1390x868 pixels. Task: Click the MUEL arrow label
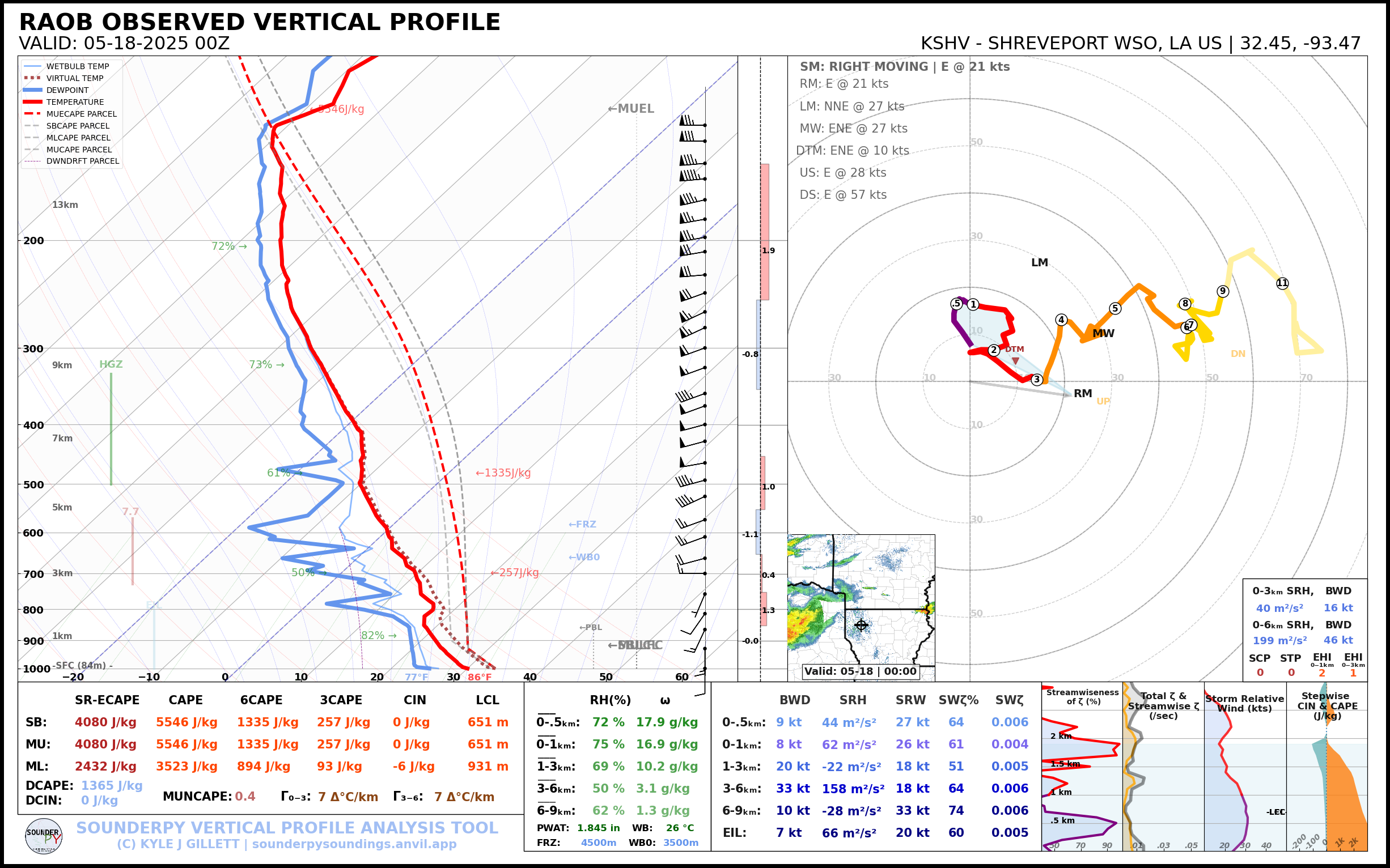[x=631, y=109]
